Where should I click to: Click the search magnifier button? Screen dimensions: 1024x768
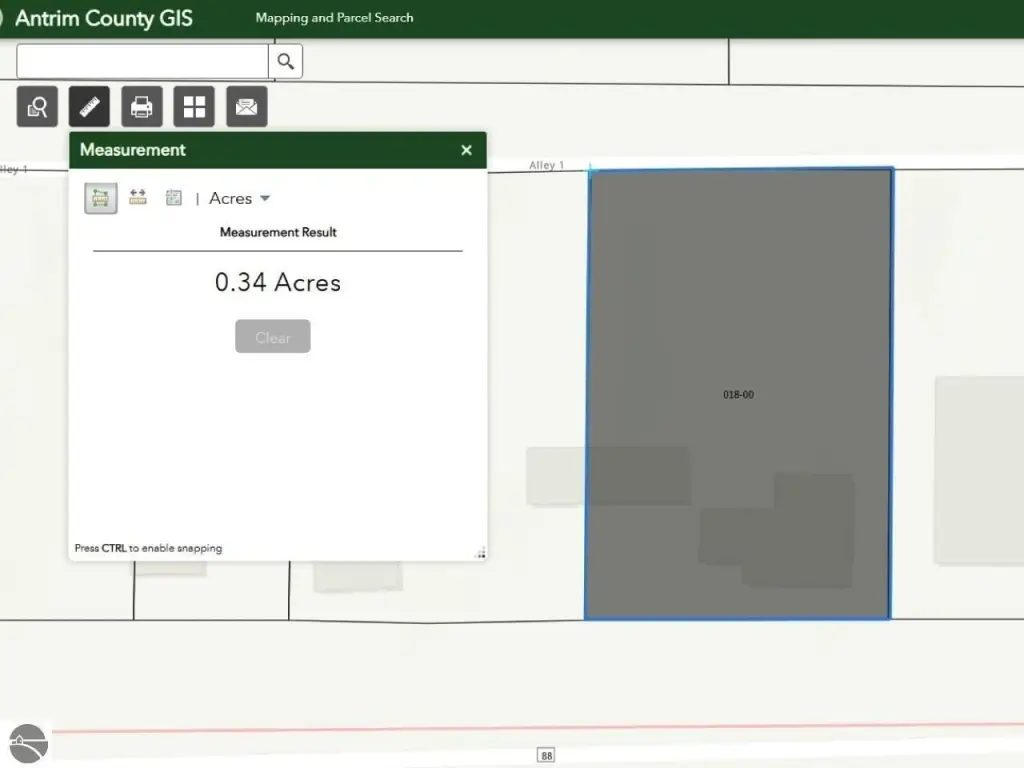[285, 61]
